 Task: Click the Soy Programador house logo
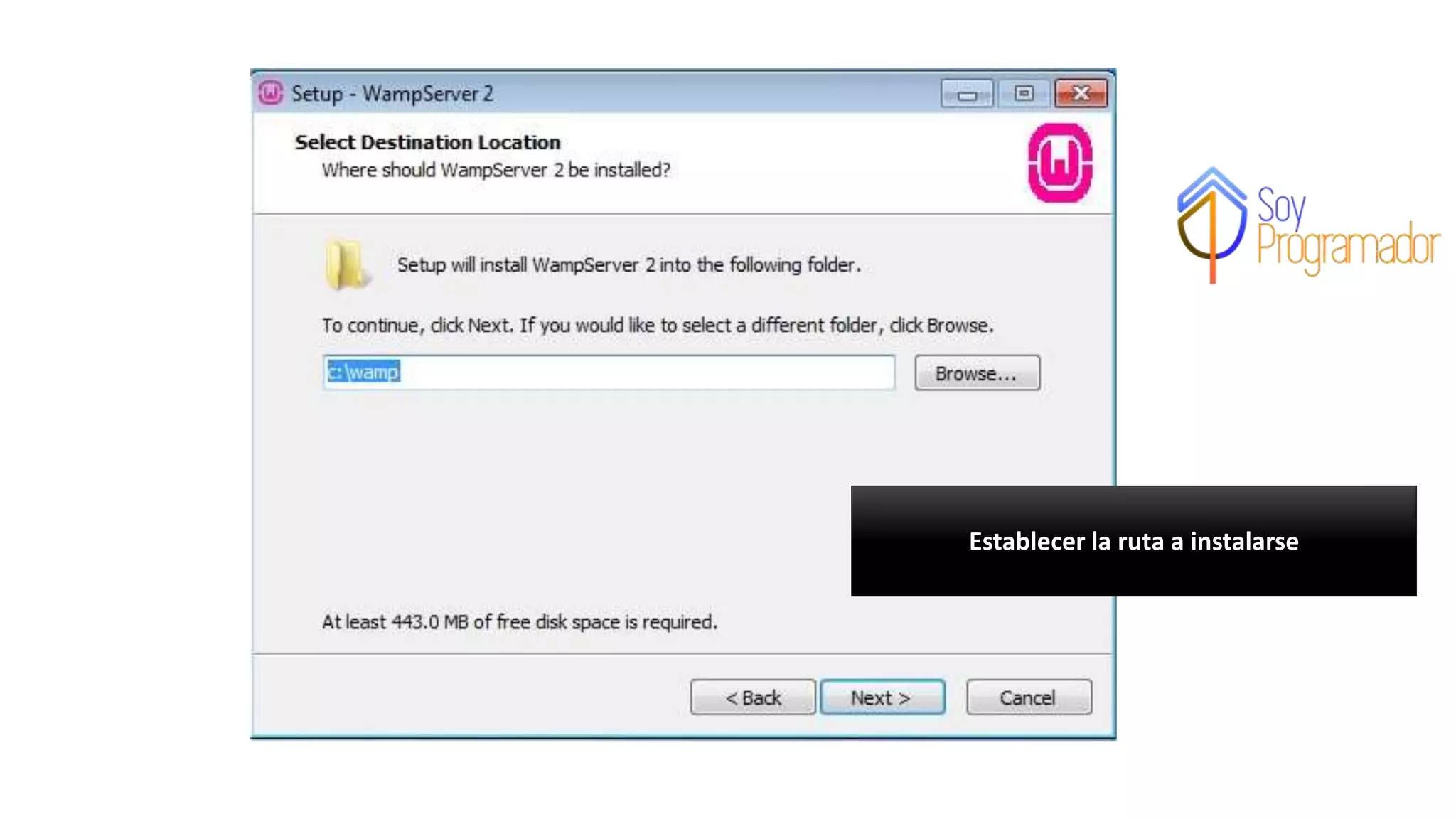click(1211, 225)
